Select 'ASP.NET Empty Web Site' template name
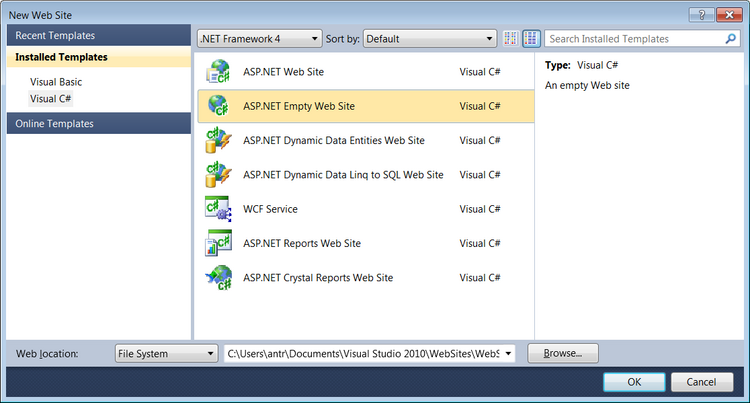This screenshot has width=750, height=403. pyautogui.click(x=299, y=106)
